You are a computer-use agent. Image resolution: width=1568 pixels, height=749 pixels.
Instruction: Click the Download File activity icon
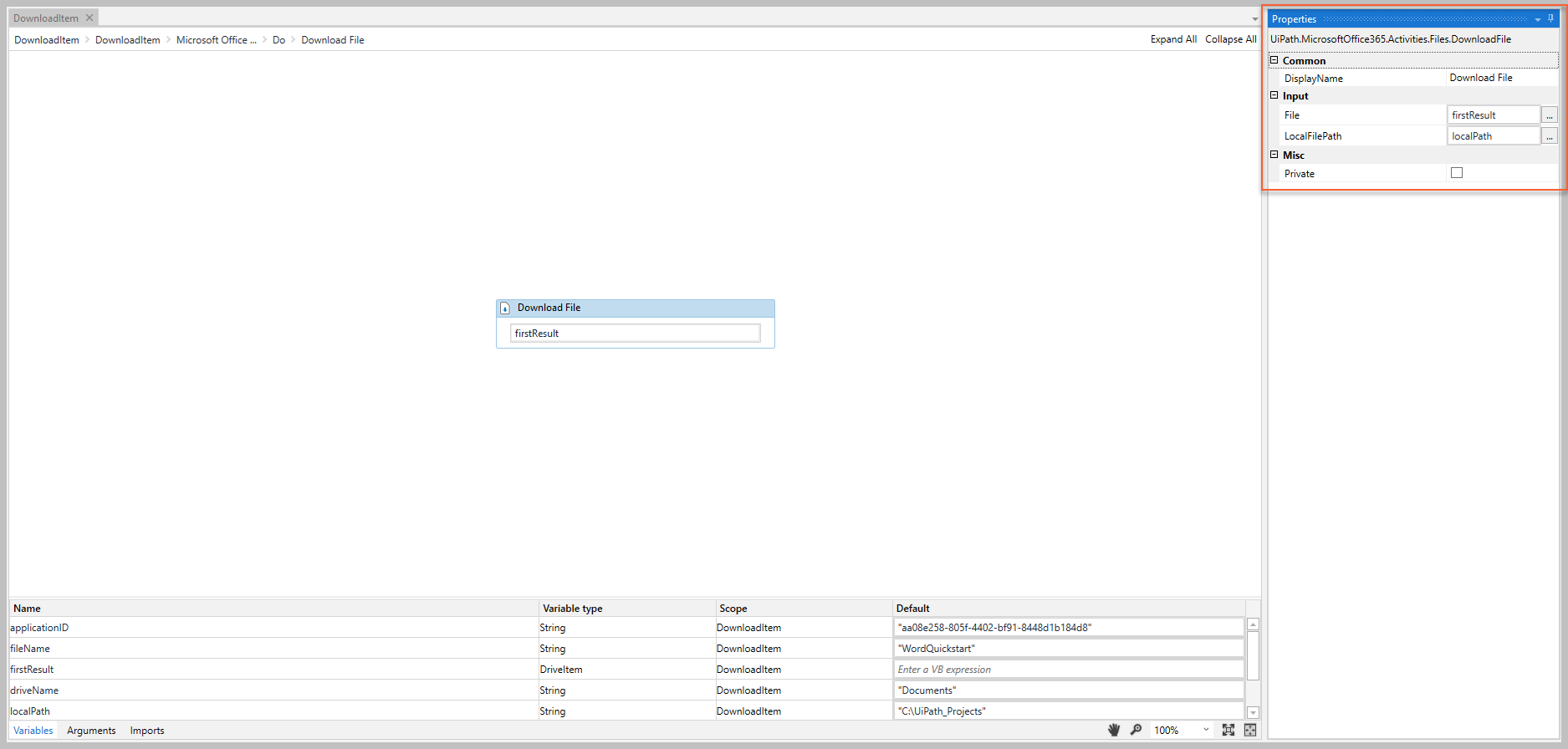pyautogui.click(x=505, y=308)
